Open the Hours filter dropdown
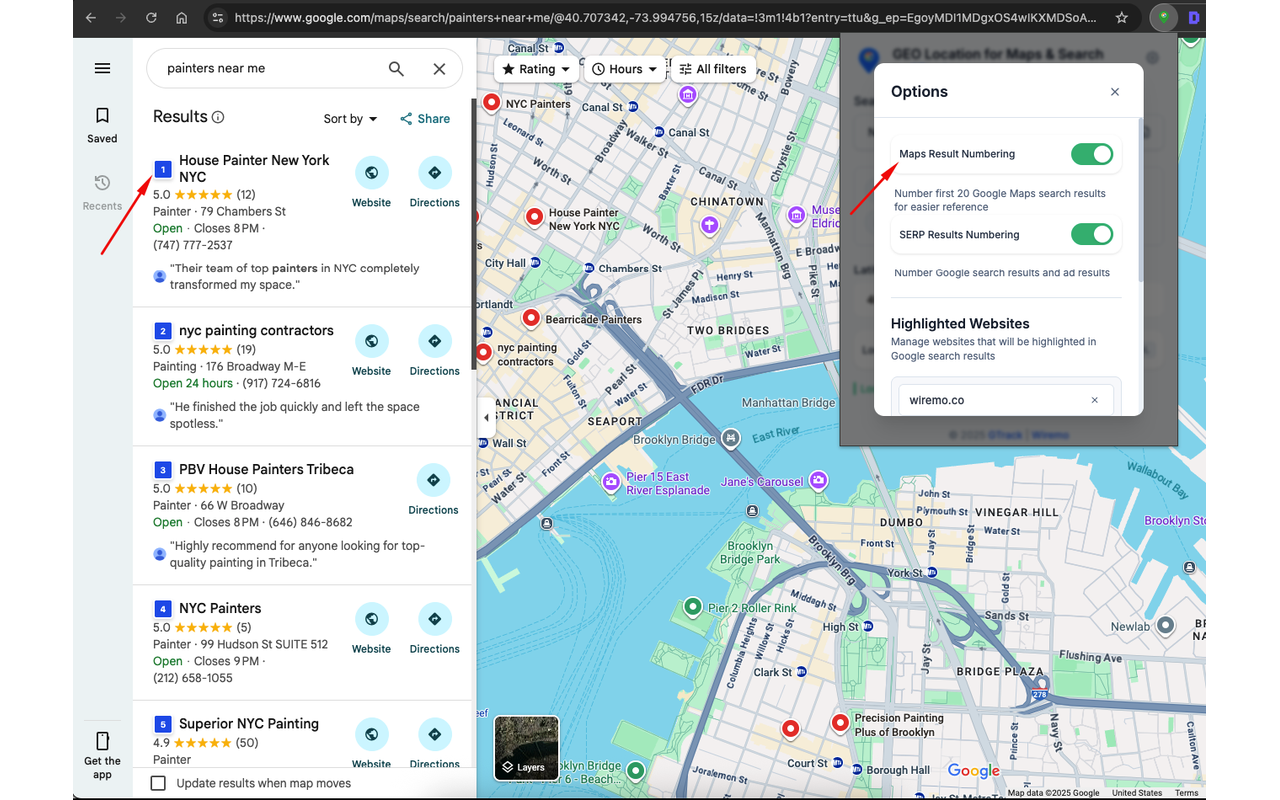Screen dimensions: 1280x800 click(x=625, y=69)
